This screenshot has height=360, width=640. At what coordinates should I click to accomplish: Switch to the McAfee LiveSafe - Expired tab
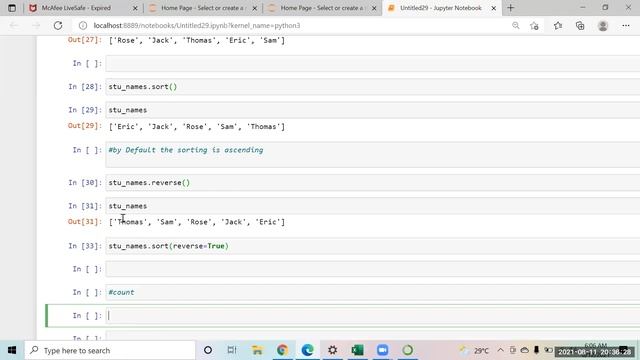[83, 8]
